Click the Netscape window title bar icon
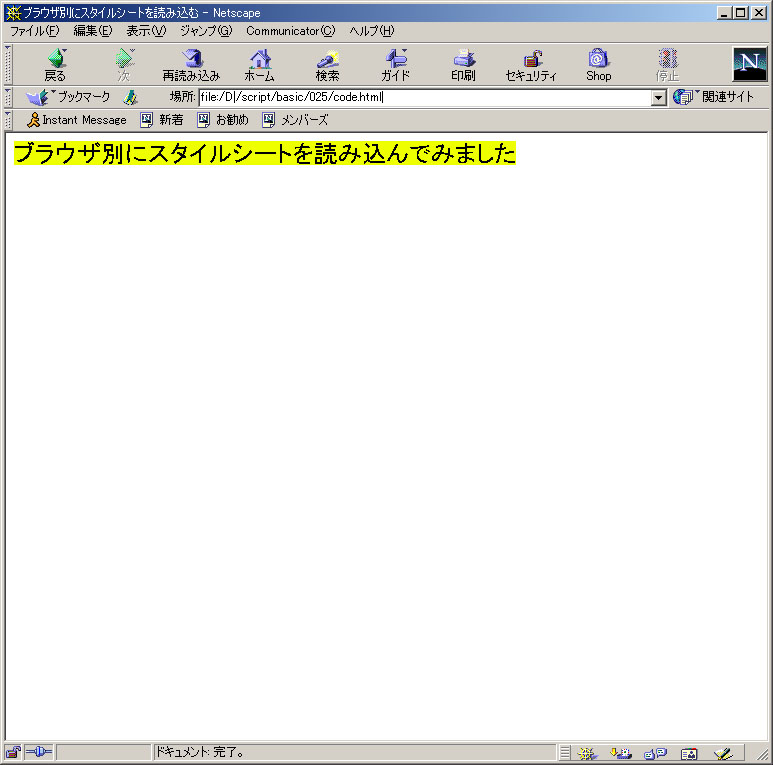 13,13
